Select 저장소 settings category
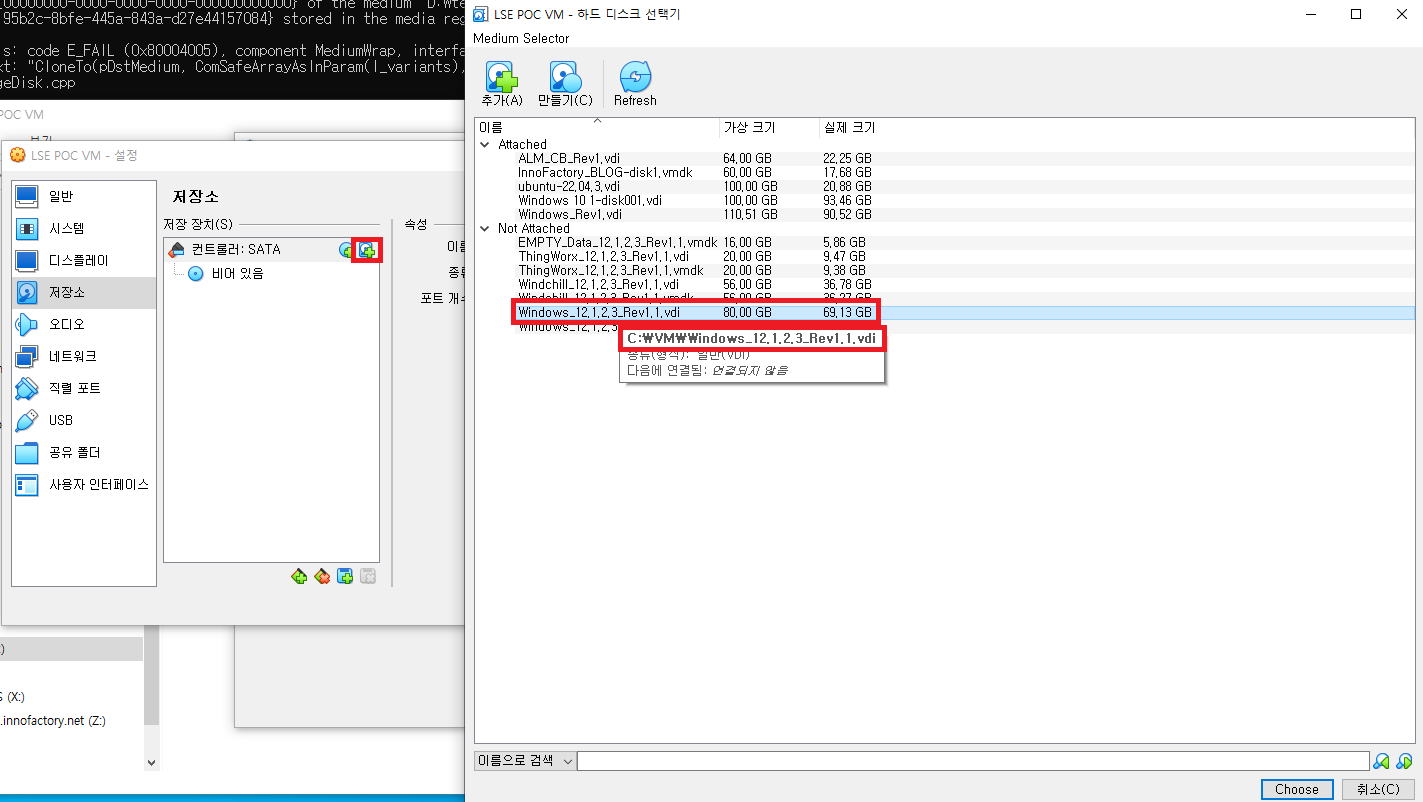The width and height of the screenshot is (1423, 802). (84, 293)
